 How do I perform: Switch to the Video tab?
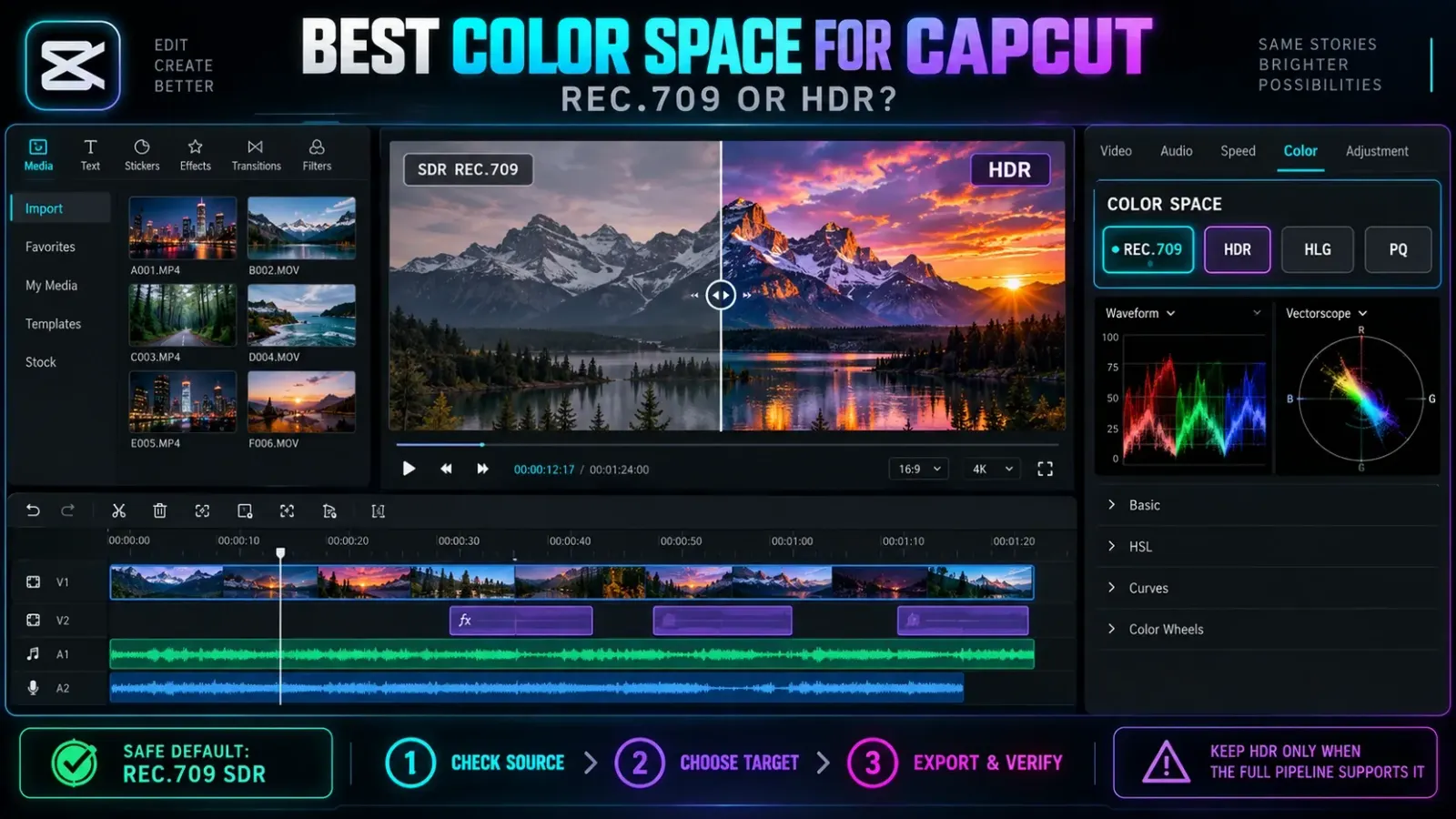point(1116,151)
